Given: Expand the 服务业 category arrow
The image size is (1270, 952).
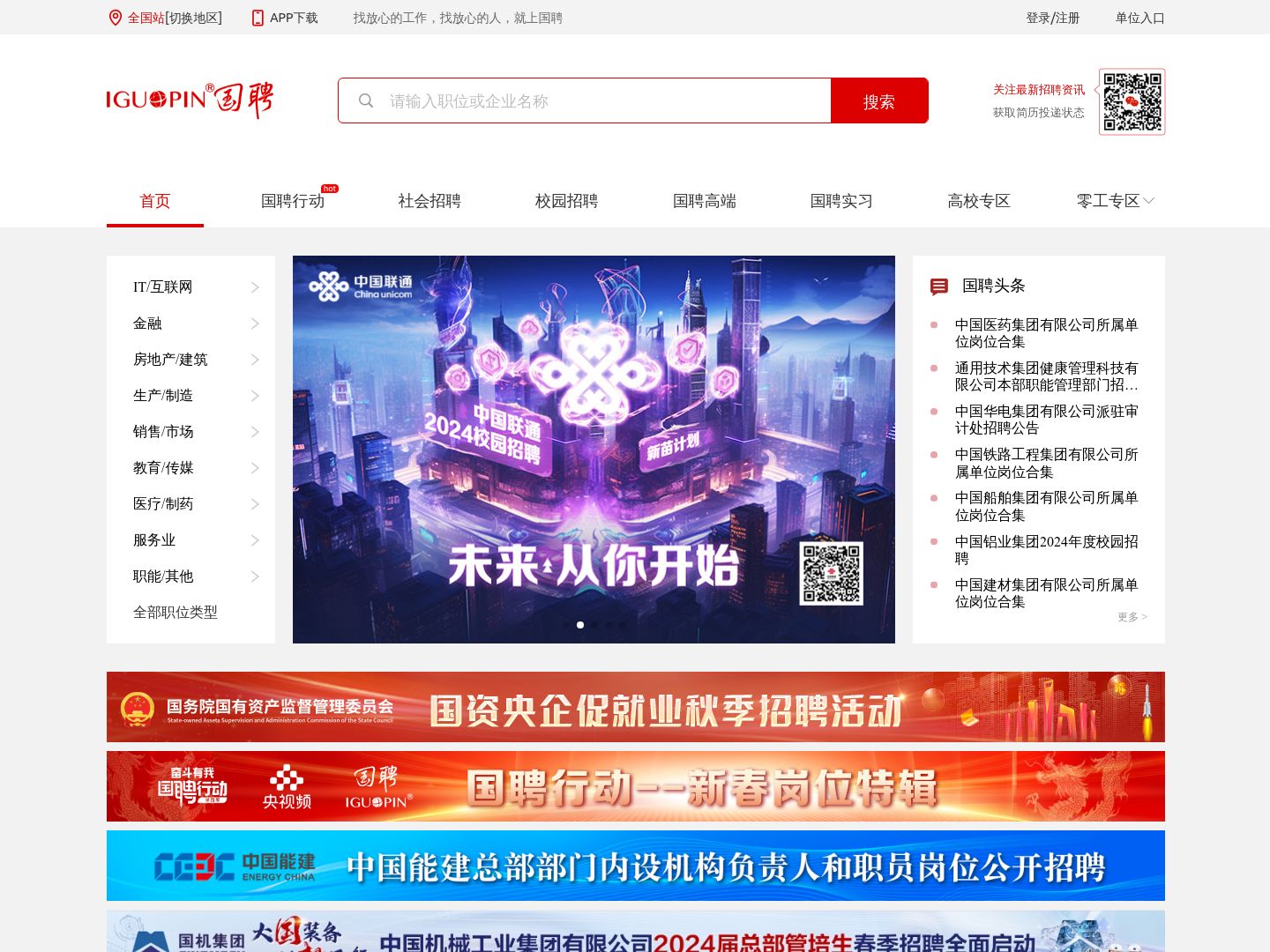Looking at the screenshot, I should (x=255, y=540).
